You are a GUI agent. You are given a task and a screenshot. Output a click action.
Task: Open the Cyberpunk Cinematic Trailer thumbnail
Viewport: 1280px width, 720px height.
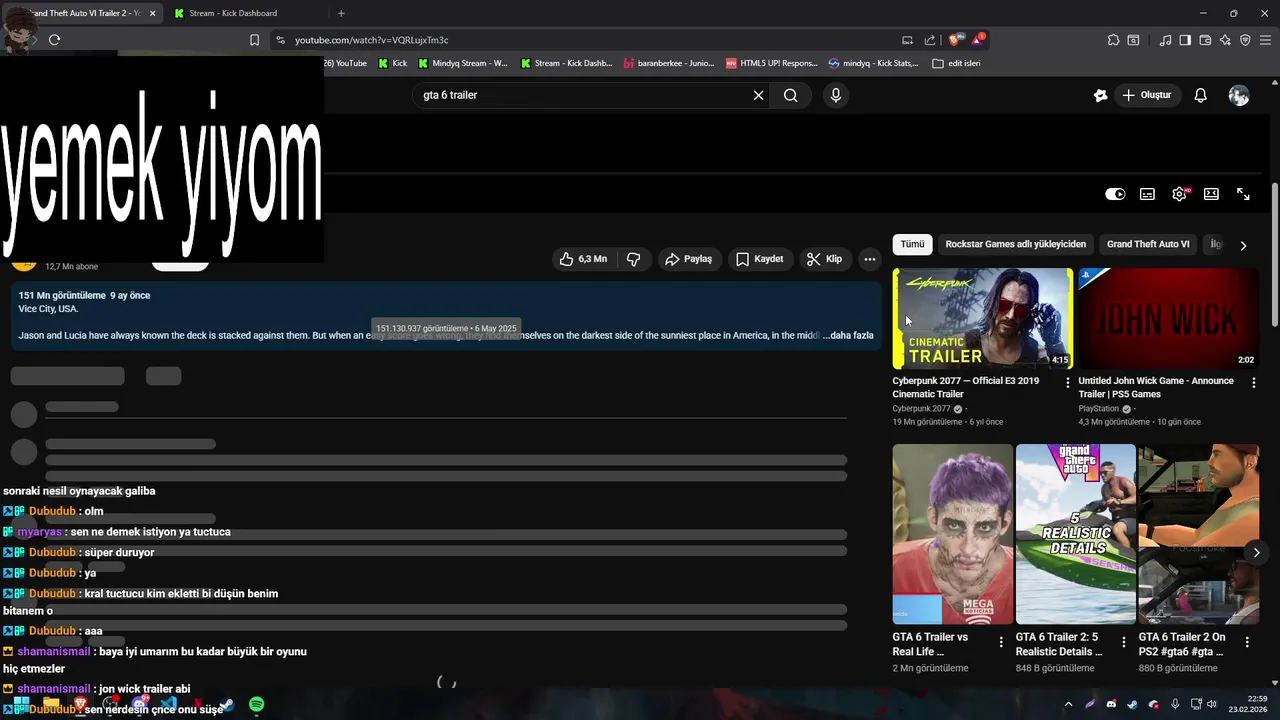[x=982, y=318]
